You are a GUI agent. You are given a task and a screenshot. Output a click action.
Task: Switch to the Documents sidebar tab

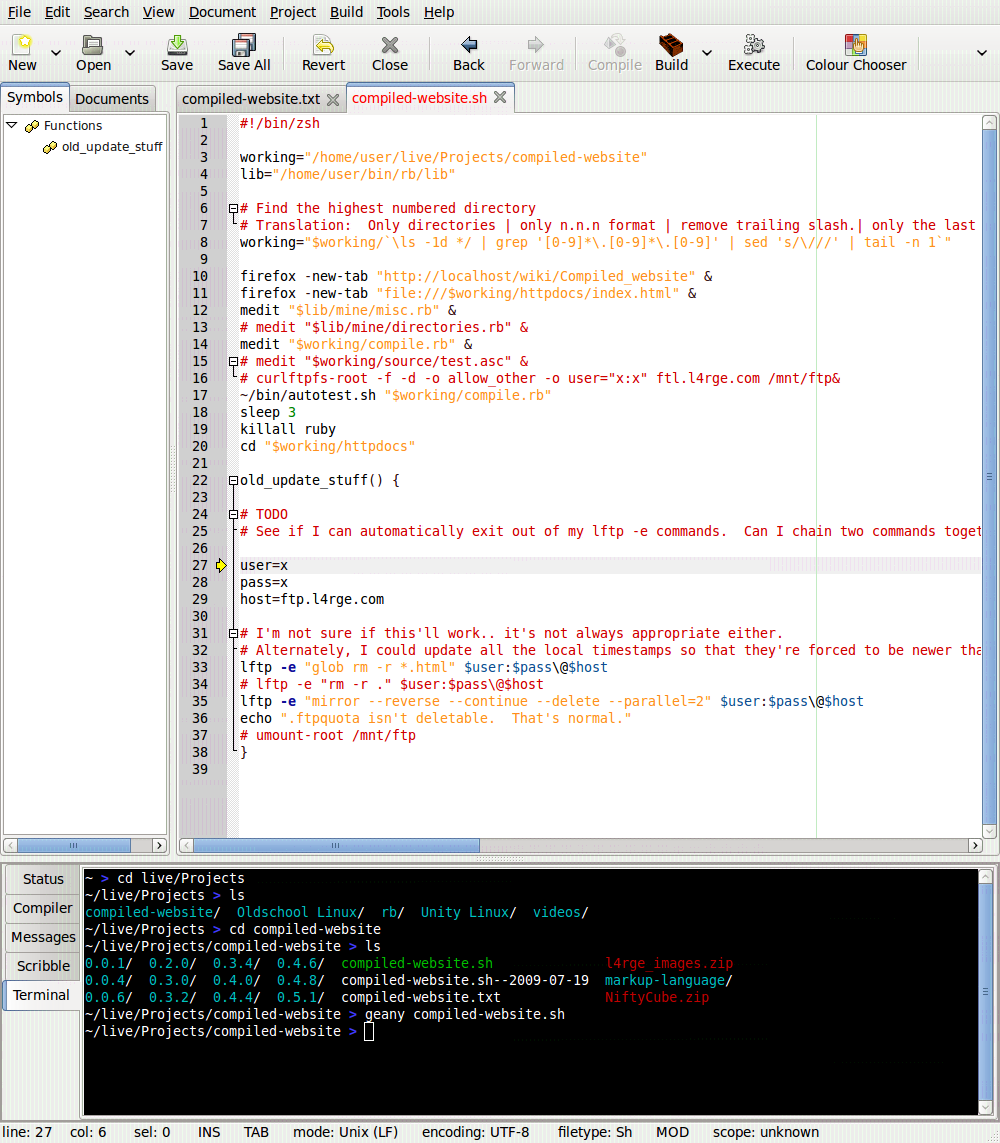[112, 99]
